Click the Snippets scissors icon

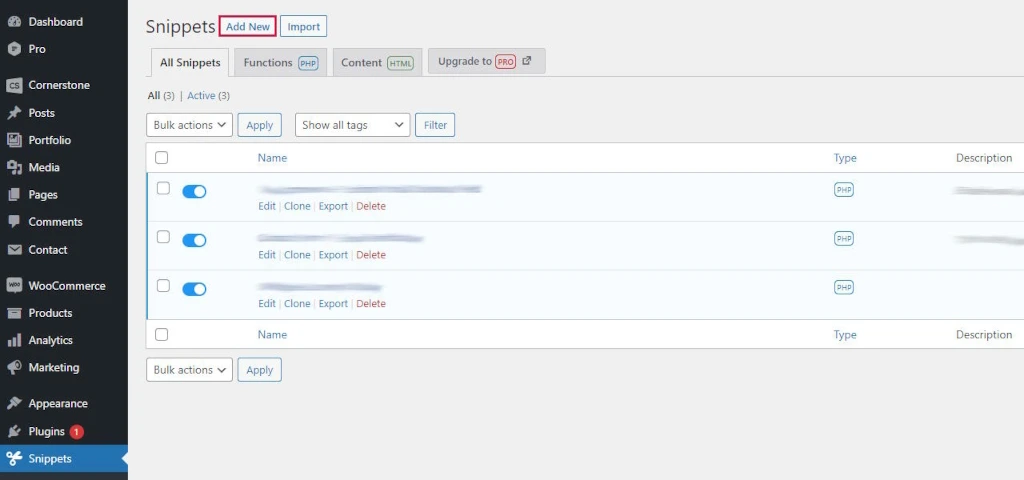coord(14,458)
